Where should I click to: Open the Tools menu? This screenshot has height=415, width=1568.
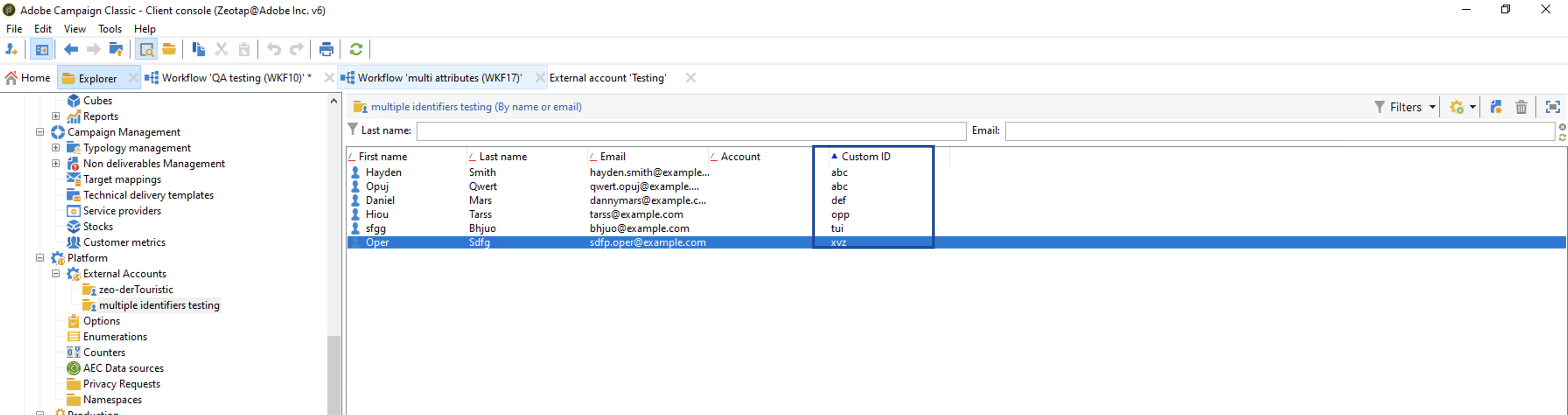(110, 28)
